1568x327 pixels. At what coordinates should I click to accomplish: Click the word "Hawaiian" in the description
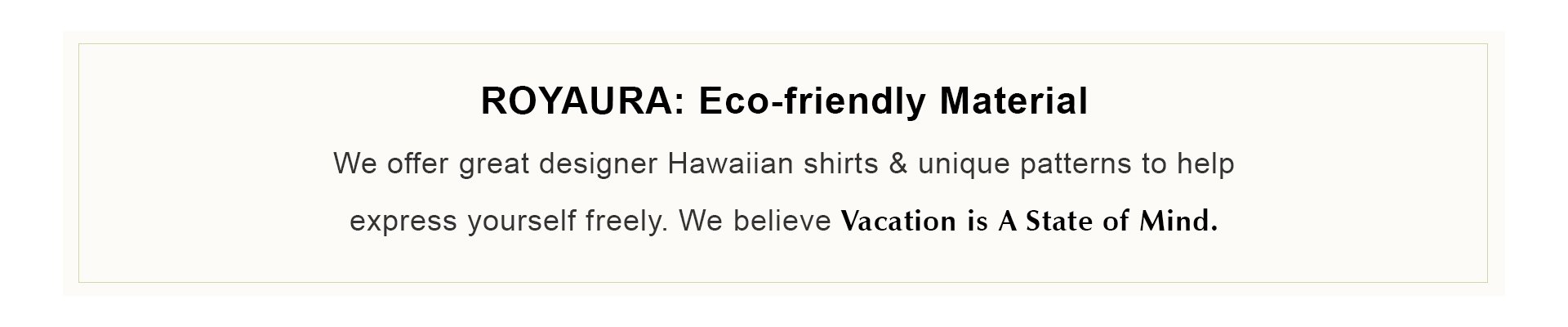(730, 164)
